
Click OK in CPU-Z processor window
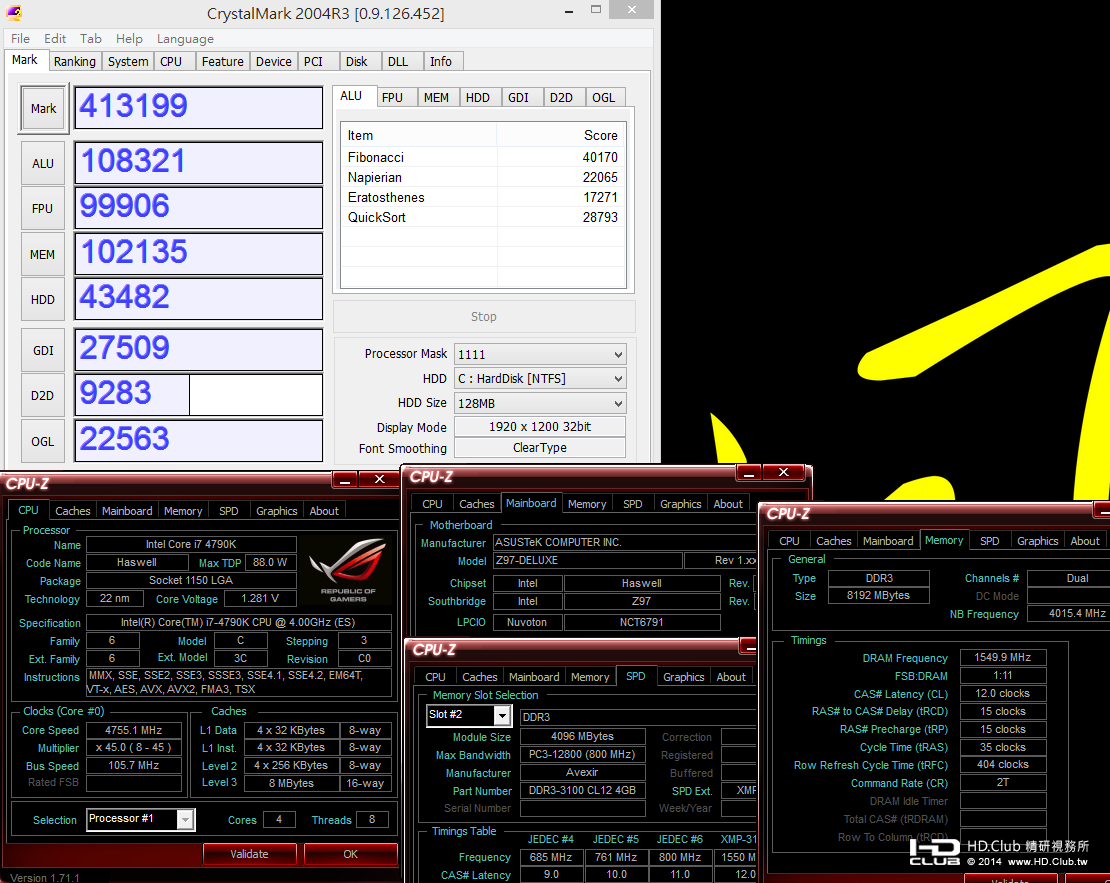350,854
